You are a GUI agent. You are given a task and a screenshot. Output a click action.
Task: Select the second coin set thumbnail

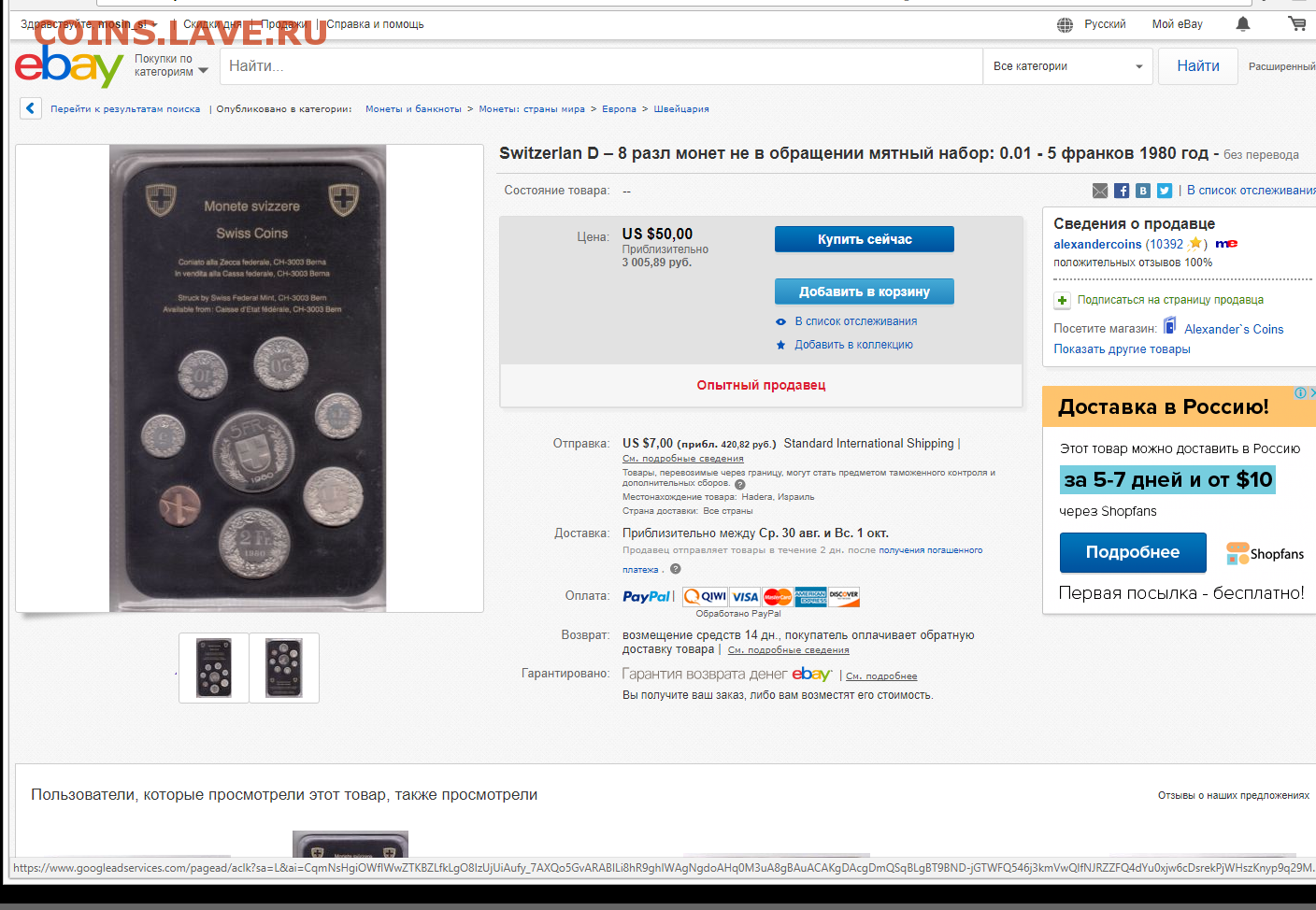[284, 668]
